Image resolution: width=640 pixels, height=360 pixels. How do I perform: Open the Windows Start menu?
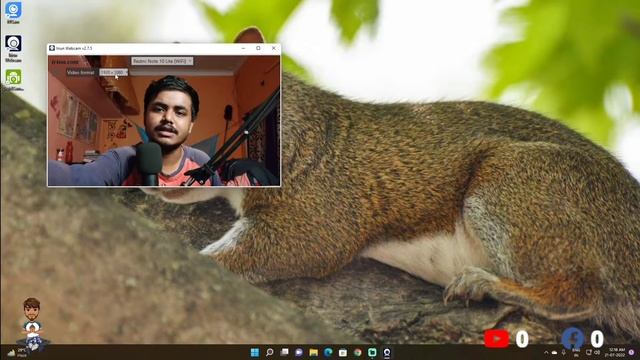pyautogui.click(x=255, y=352)
